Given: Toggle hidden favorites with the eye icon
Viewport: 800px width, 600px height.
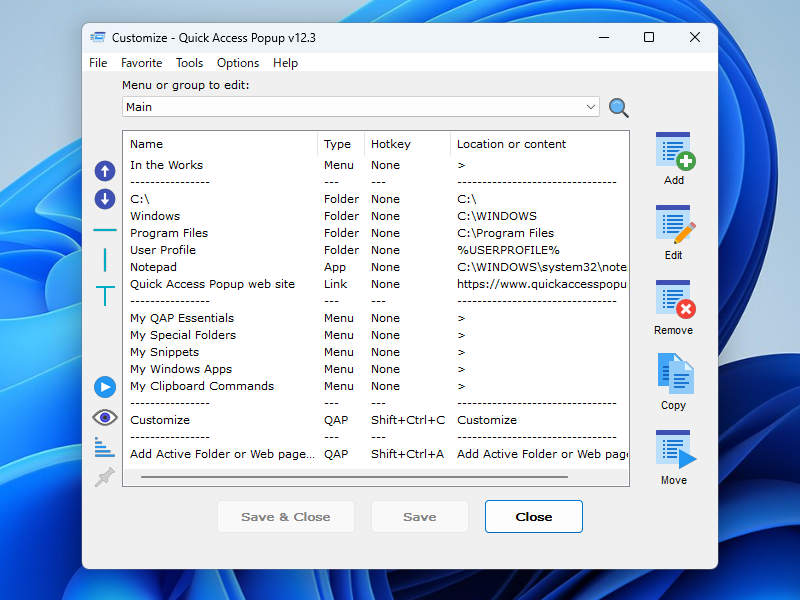Looking at the screenshot, I should click(105, 418).
